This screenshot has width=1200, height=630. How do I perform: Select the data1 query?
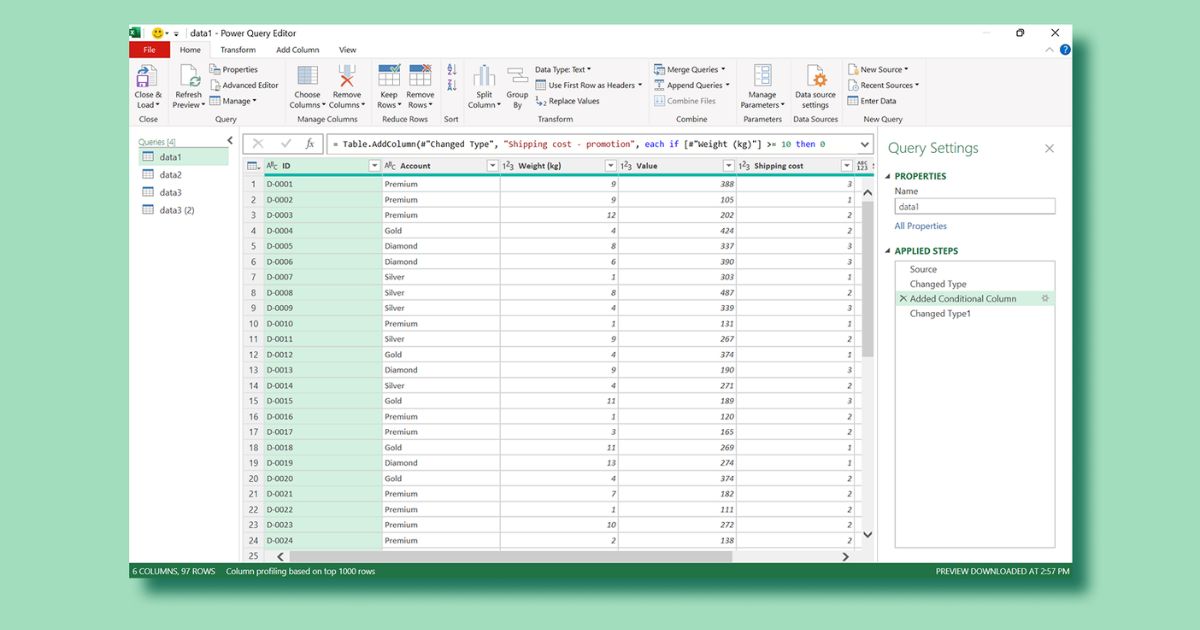tap(183, 157)
